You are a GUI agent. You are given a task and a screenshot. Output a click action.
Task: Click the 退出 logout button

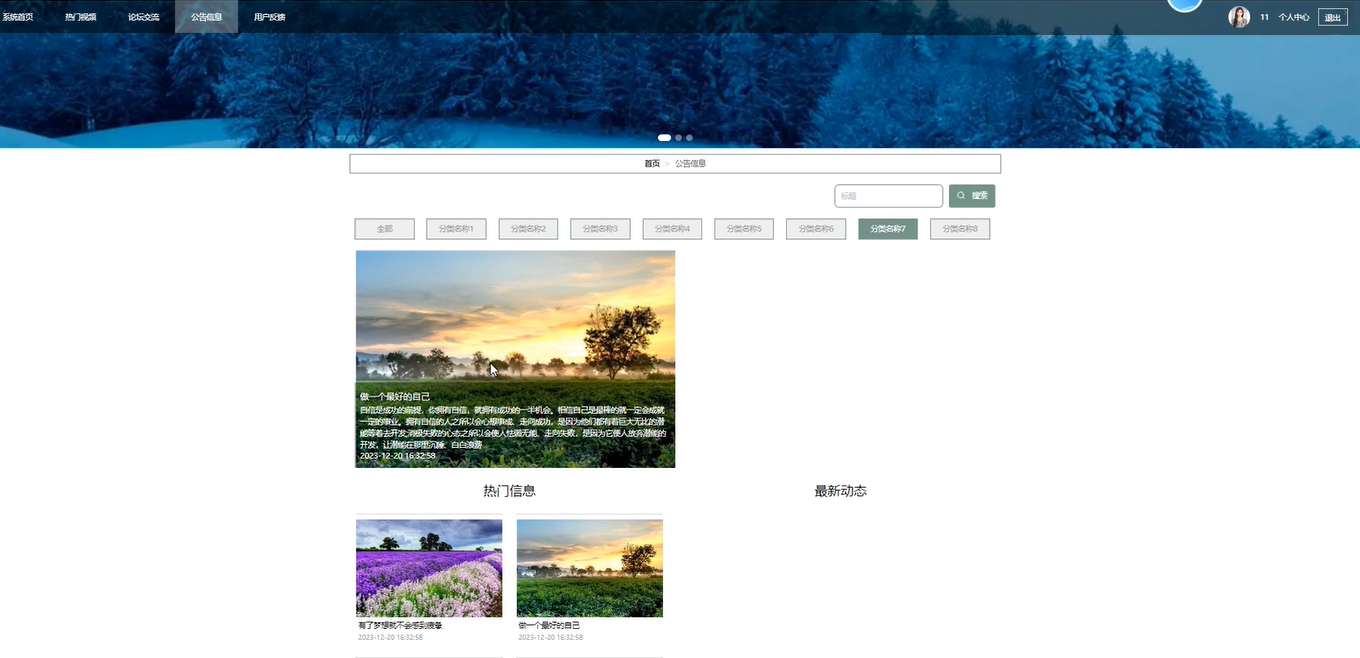coord(1333,17)
